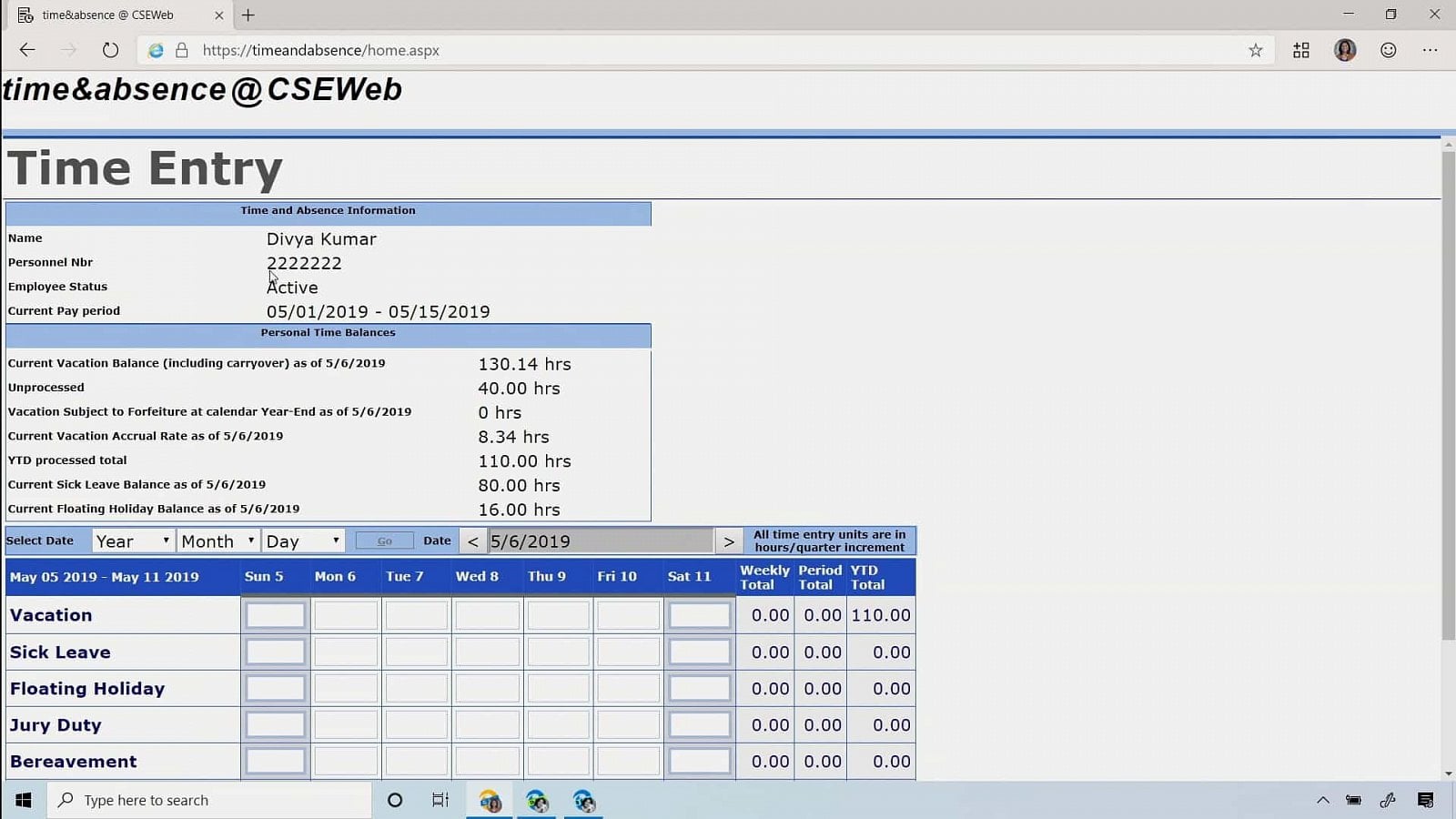
Task: View site information via the lock icon
Action: [182, 50]
